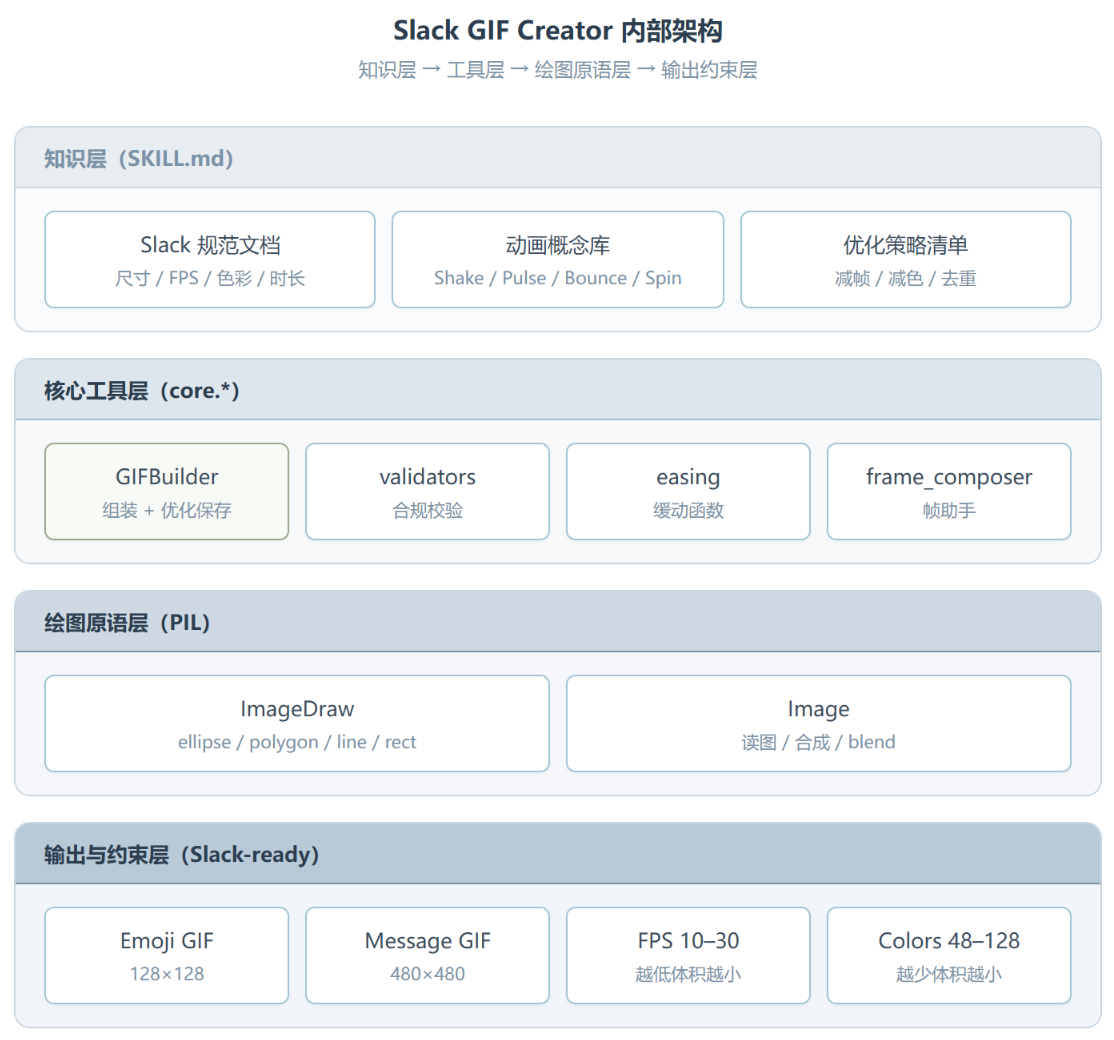Click the '480×480' size label
1114x1040 pixels.
(x=428, y=974)
